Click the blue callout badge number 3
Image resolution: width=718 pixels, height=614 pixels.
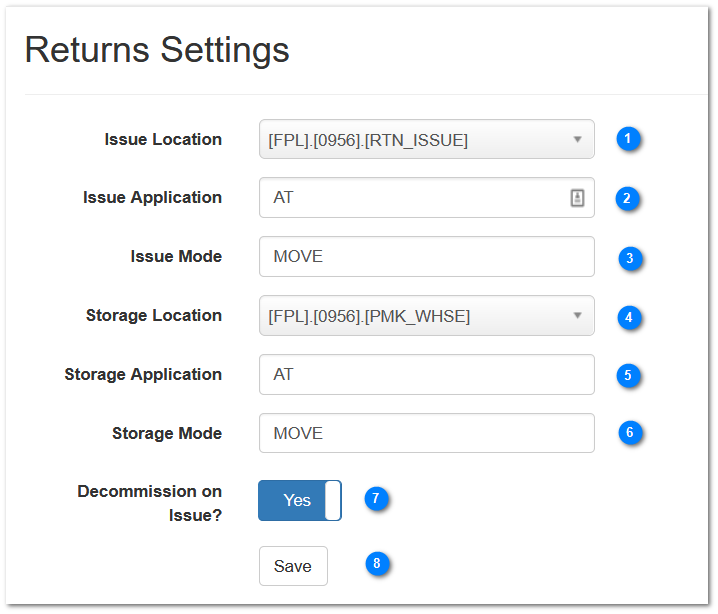tap(630, 258)
